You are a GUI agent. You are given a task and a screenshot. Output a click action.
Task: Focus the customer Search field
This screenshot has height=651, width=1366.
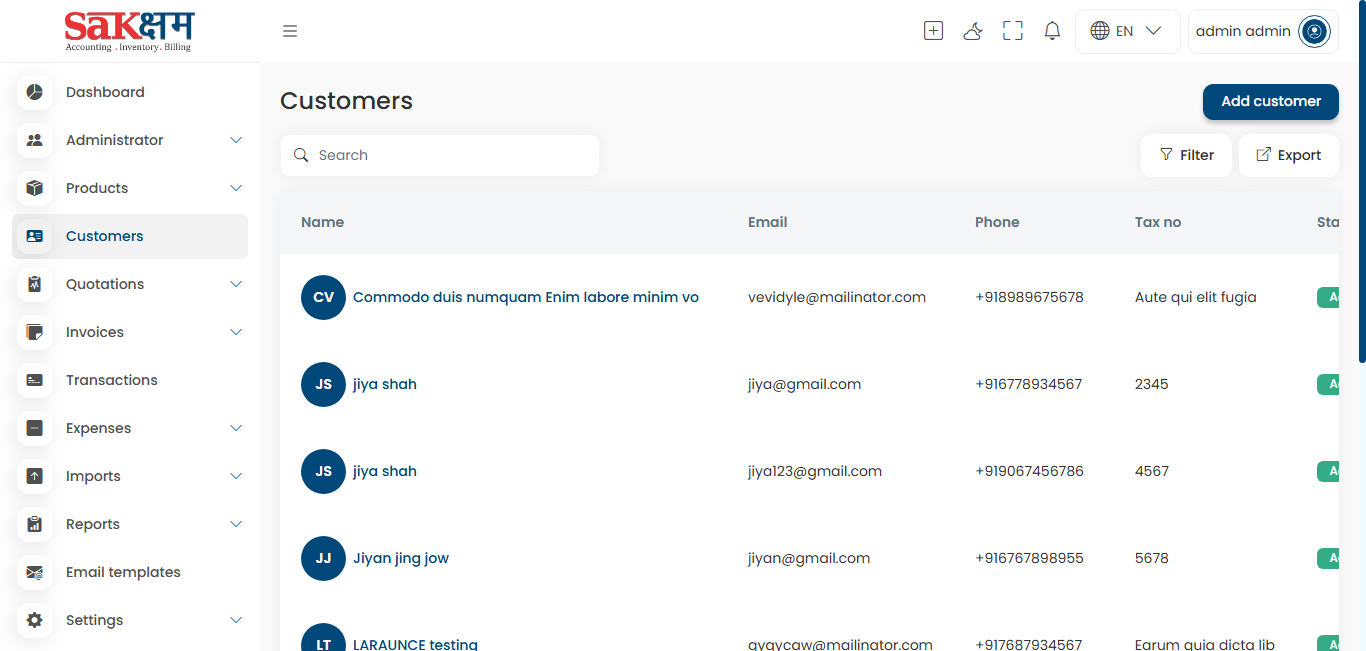click(x=450, y=155)
